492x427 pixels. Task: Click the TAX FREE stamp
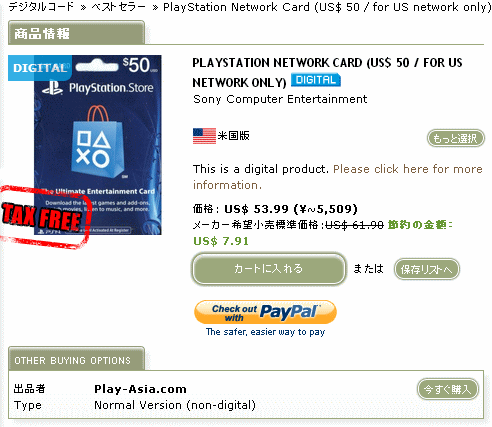pyautogui.click(x=45, y=217)
